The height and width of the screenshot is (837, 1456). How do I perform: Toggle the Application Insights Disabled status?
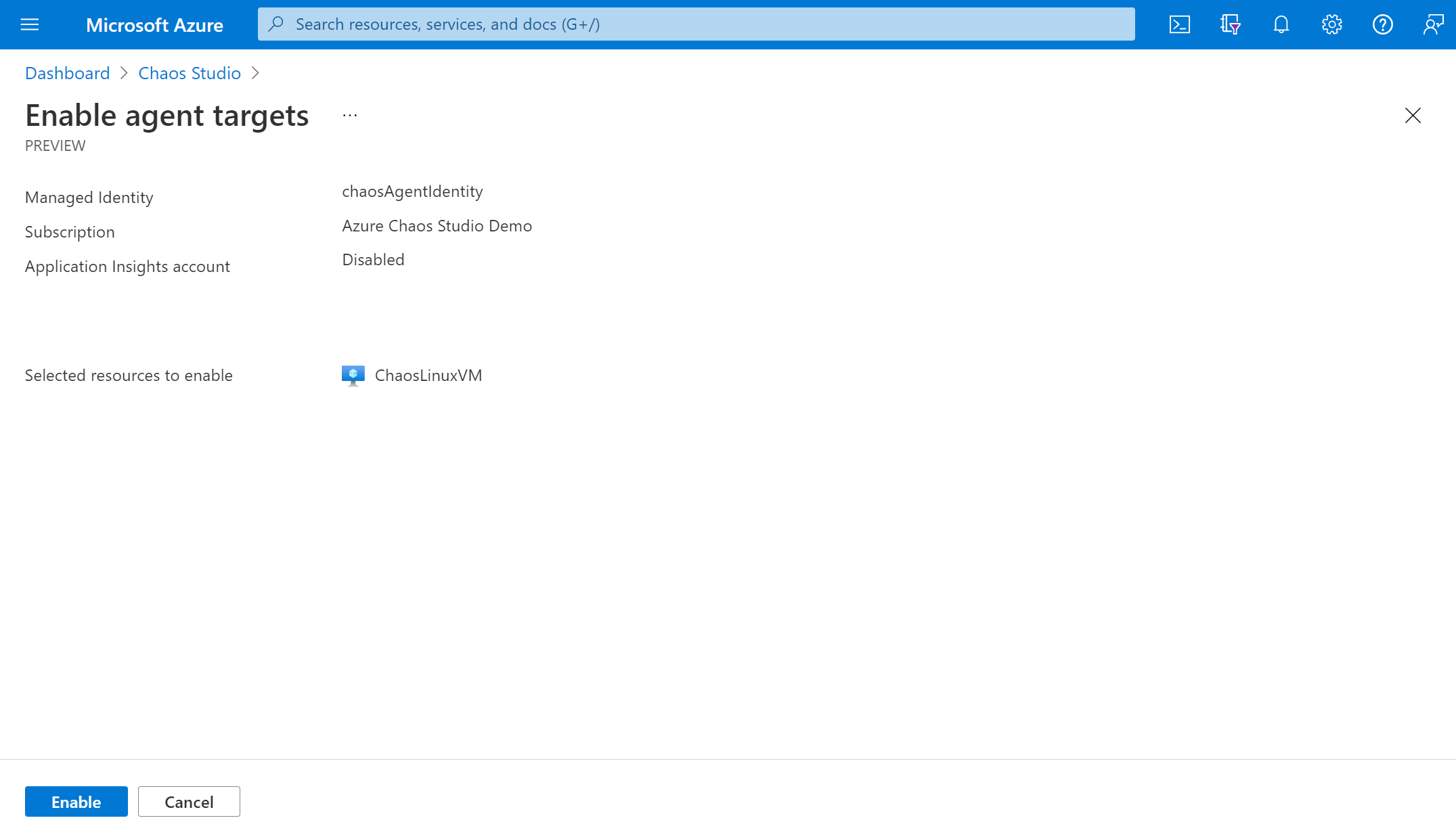coord(373,259)
